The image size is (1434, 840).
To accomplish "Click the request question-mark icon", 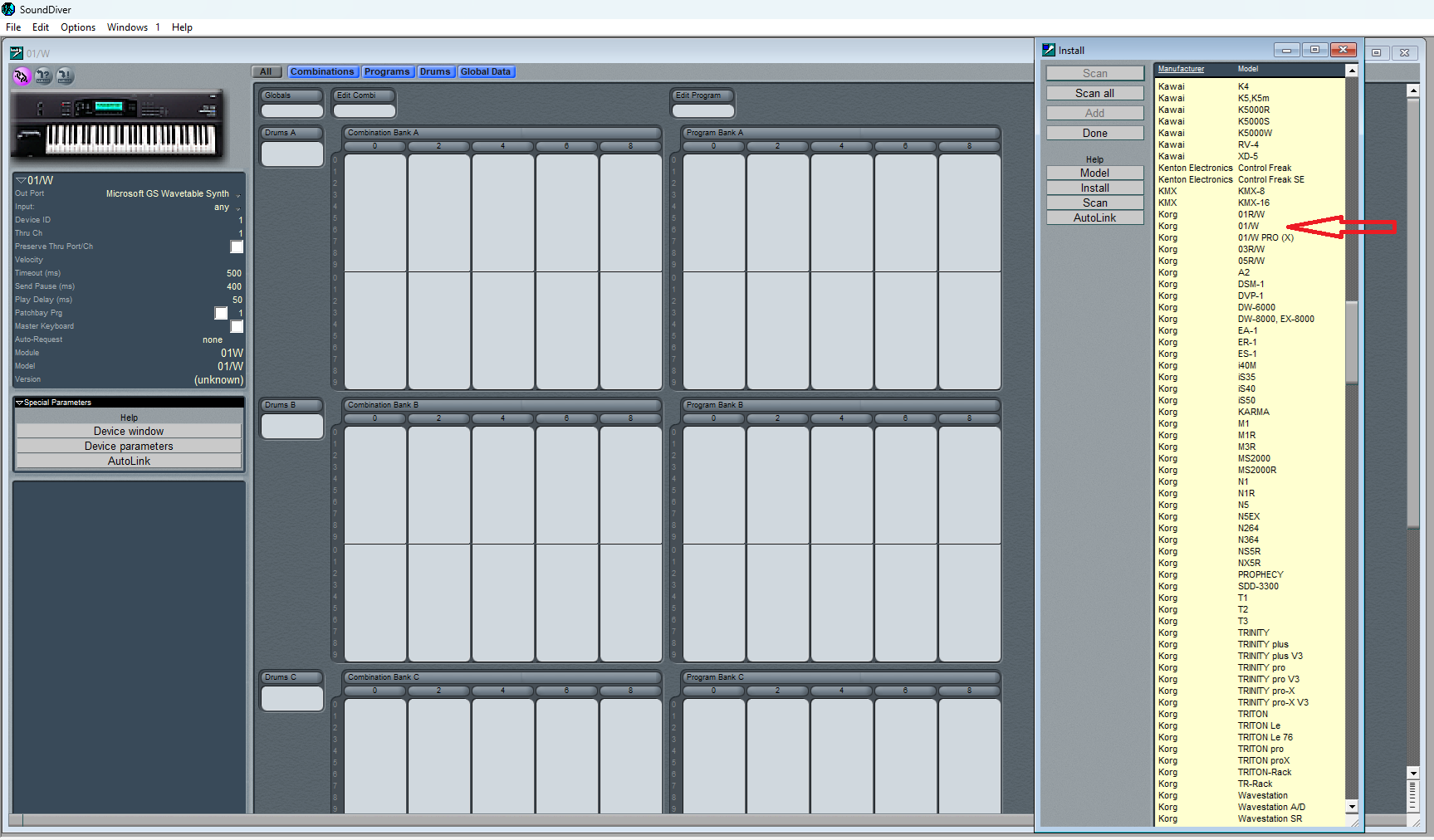I will click(43, 76).
